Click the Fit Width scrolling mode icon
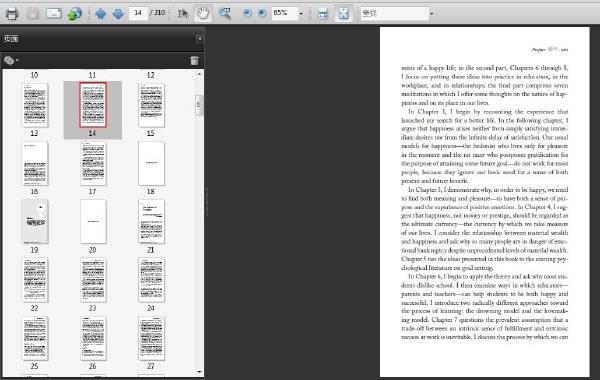600x380 pixels. tap(323, 14)
